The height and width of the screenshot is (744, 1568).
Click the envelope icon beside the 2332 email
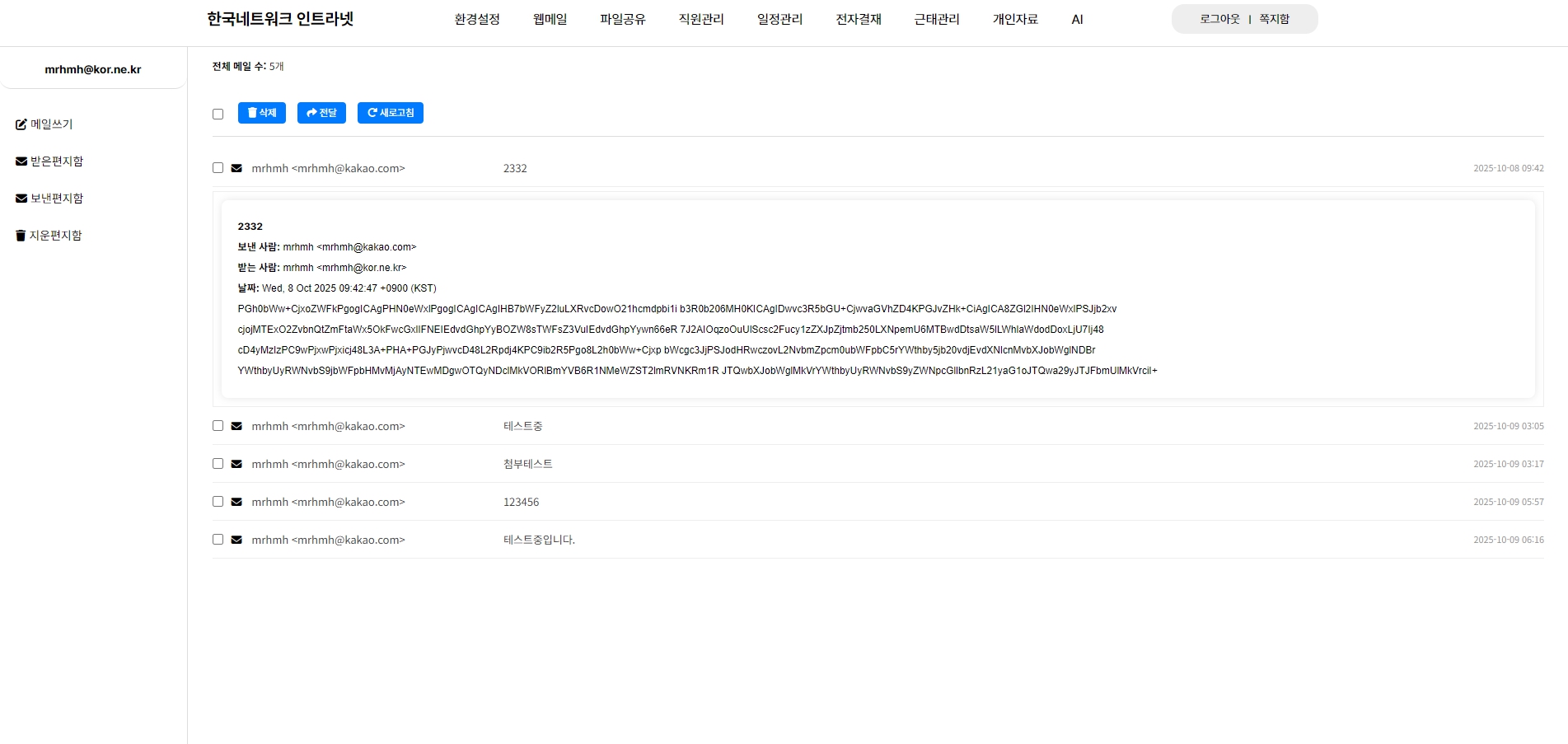coord(236,168)
